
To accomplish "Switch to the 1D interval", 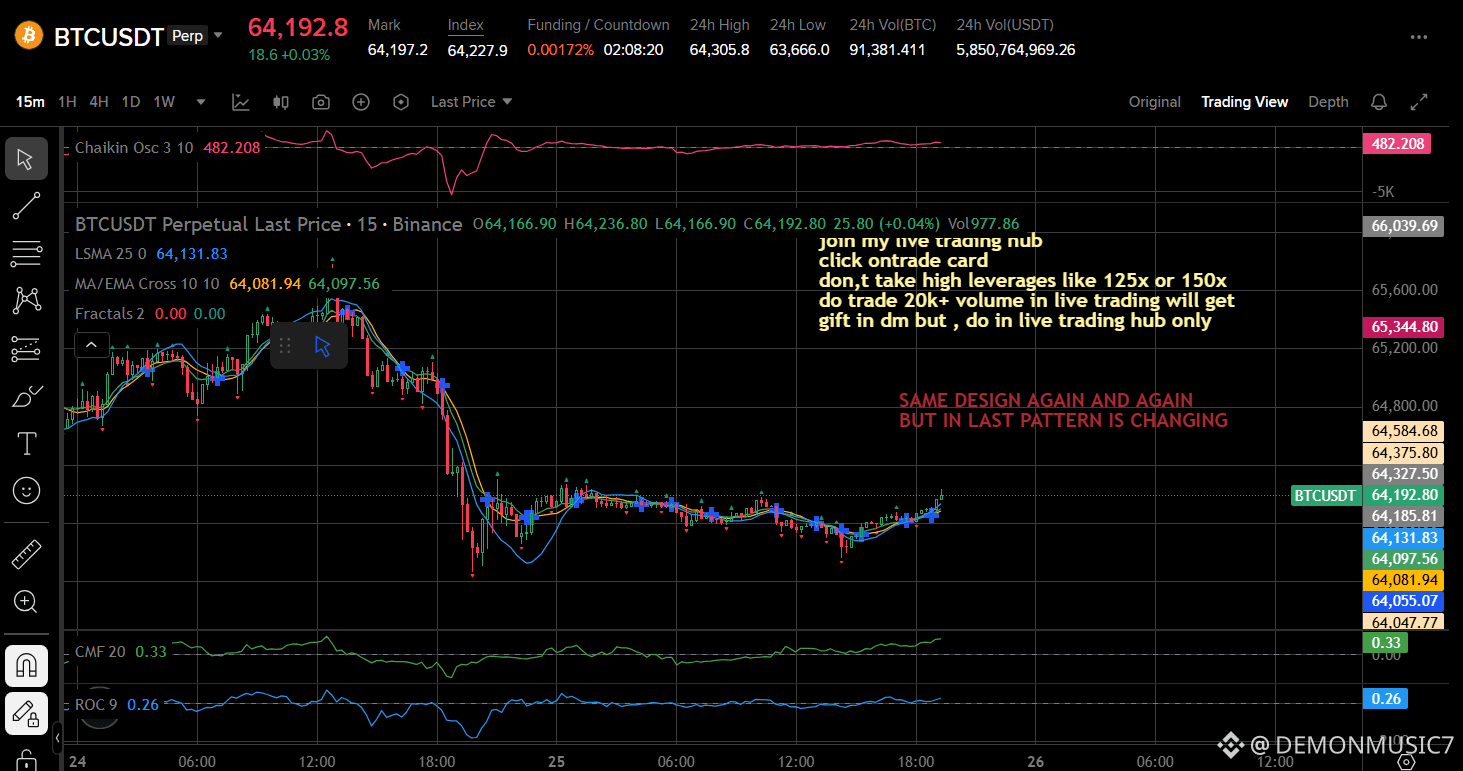I will click(x=131, y=102).
